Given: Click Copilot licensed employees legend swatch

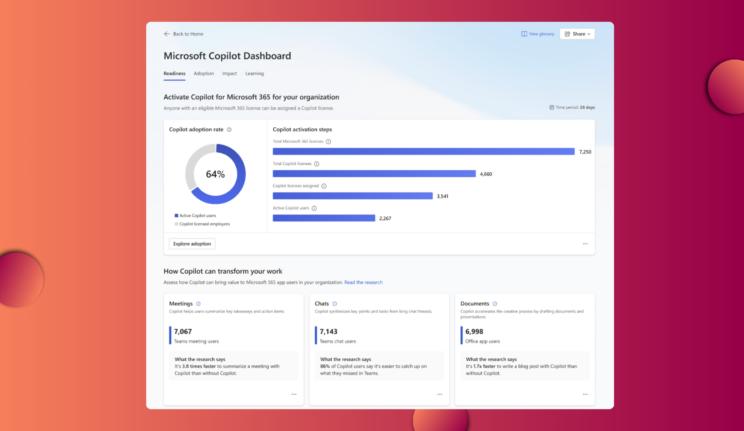Looking at the screenshot, I should [176, 224].
